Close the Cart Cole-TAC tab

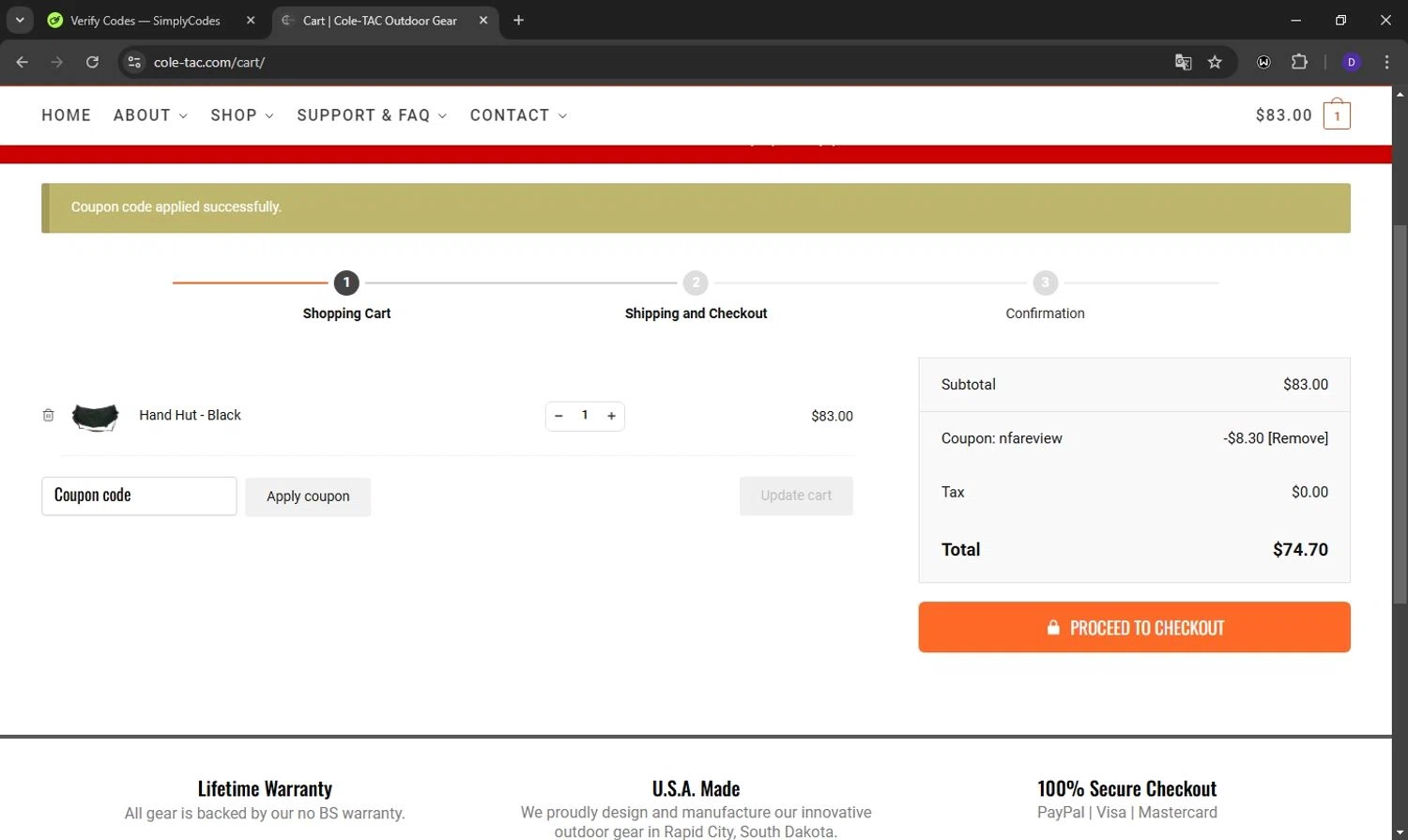pyautogui.click(x=483, y=20)
